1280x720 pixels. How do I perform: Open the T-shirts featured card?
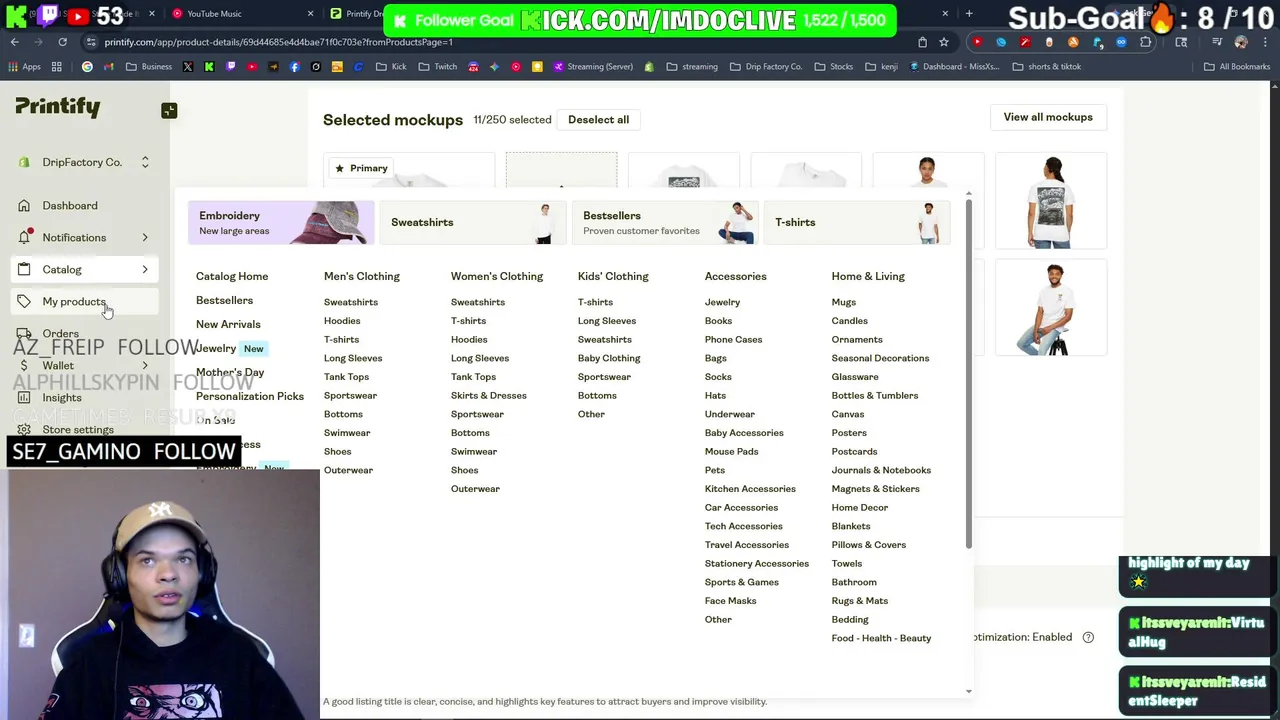(x=857, y=223)
